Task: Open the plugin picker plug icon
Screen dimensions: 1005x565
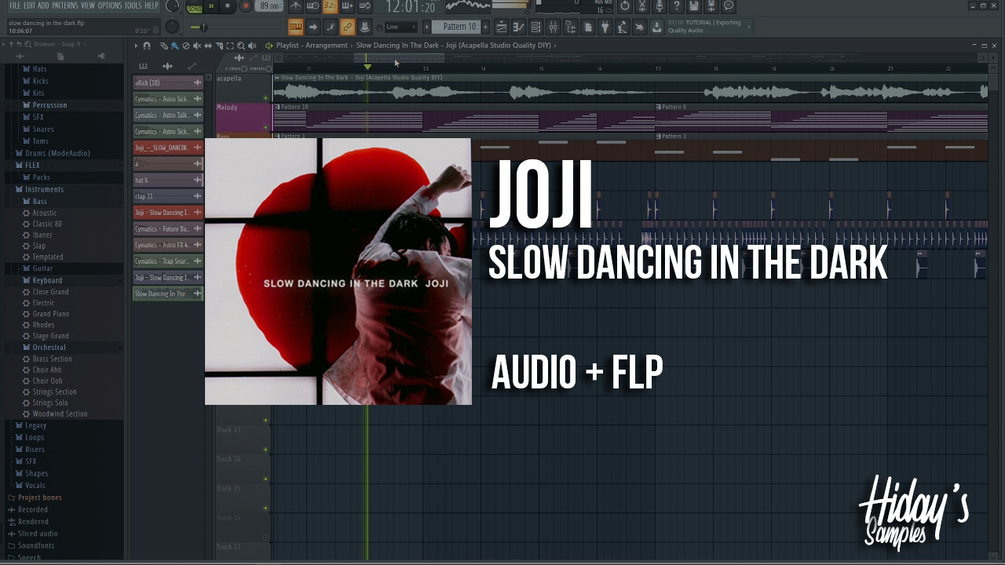Action: pyautogui.click(x=605, y=27)
